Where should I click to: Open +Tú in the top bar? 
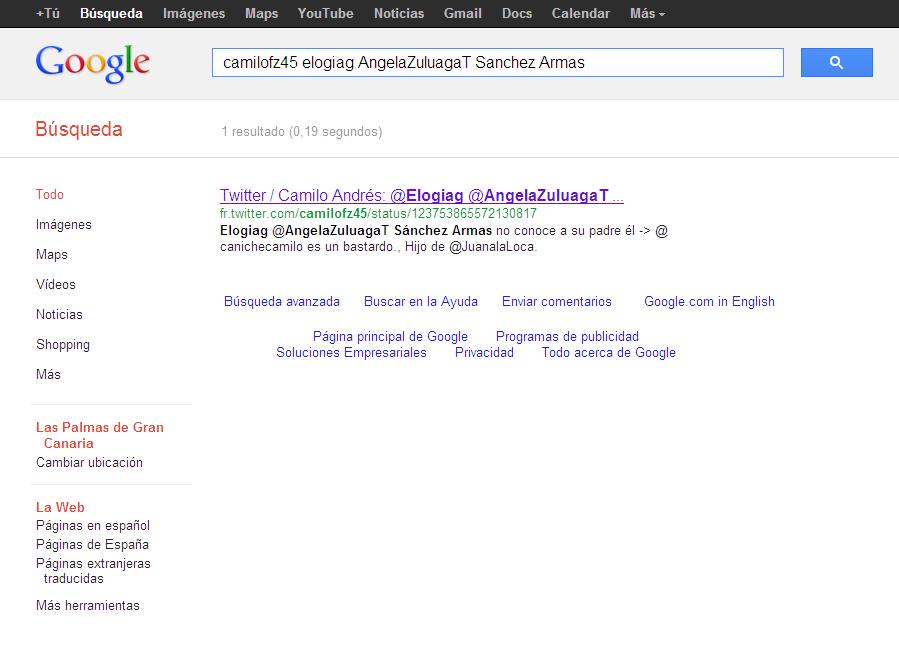48,13
